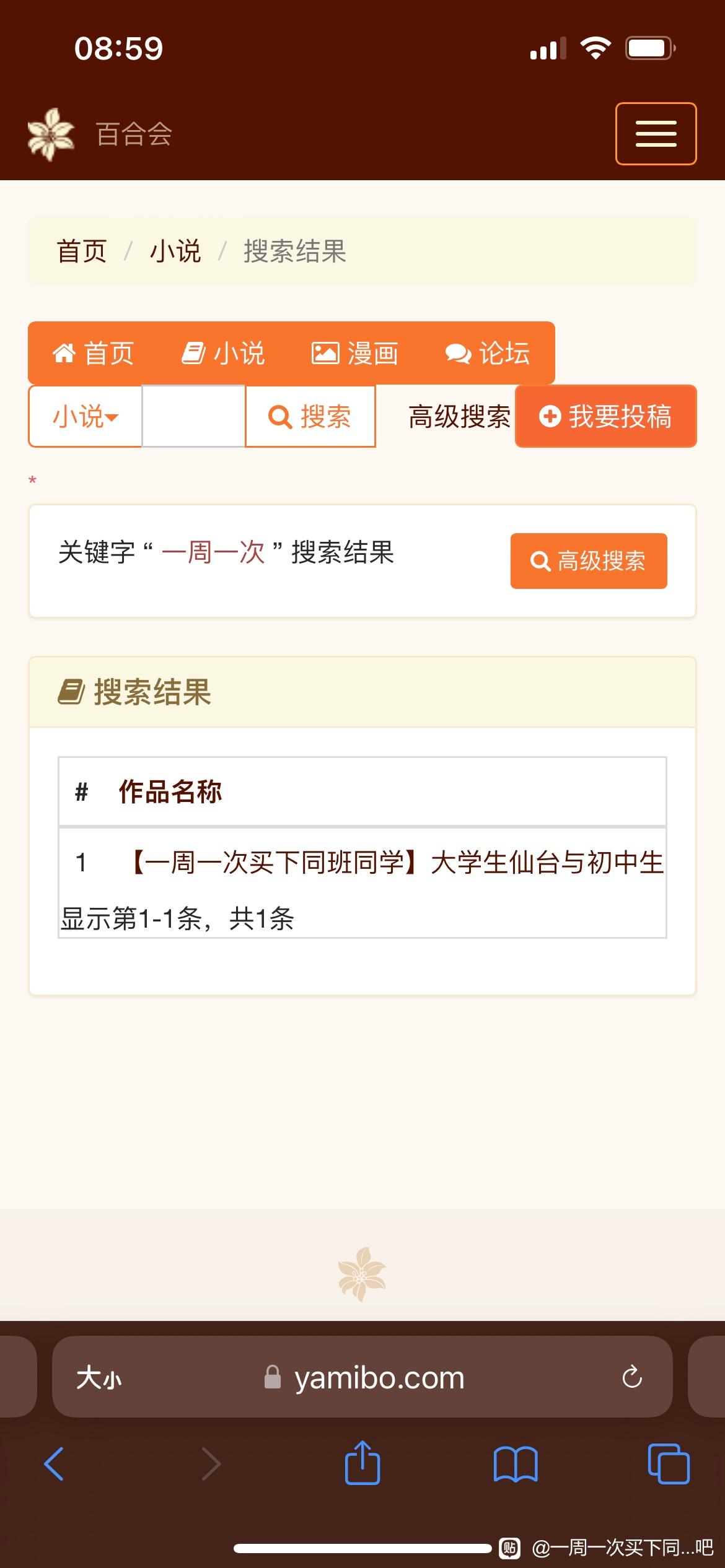Screen dimensions: 725x1568
Task: Select the 漫画 tab
Action: [x=354, y=354]
